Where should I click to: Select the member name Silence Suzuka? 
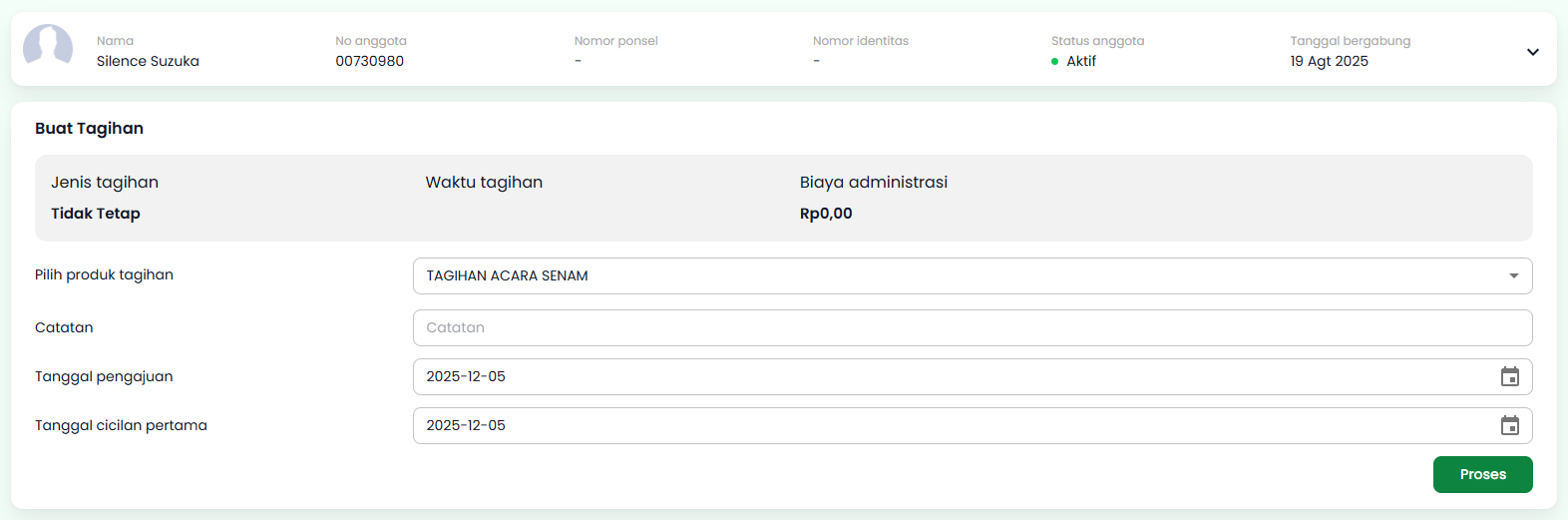click(x=148, y=61)
